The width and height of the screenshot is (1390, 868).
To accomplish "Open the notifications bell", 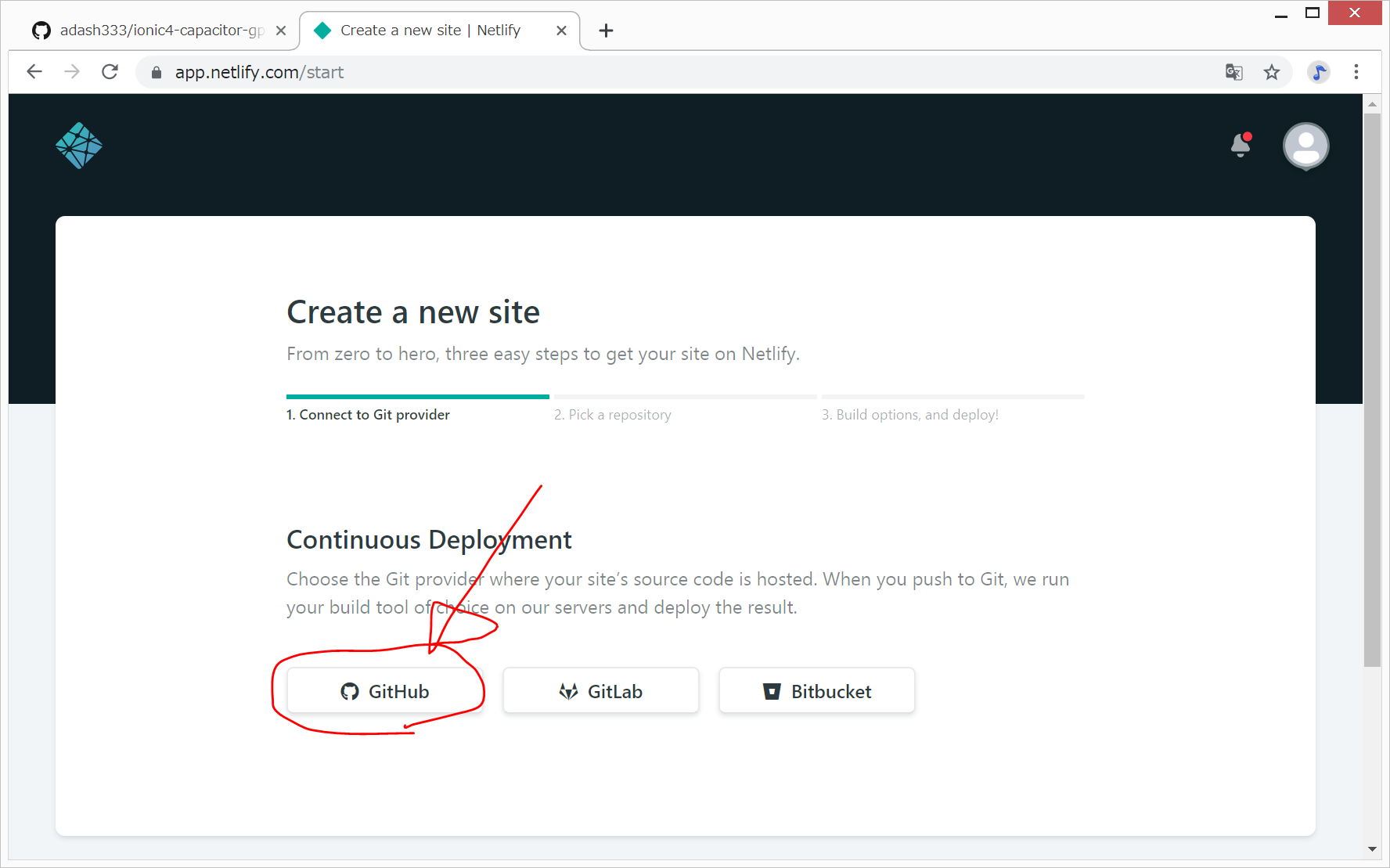I will click(x=1241, y=145).
